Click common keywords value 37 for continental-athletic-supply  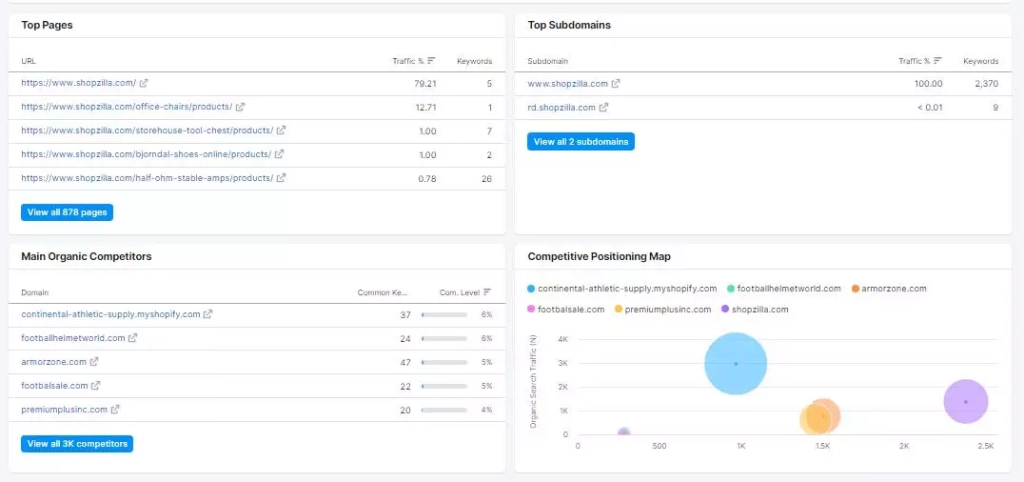coord(406,315)
